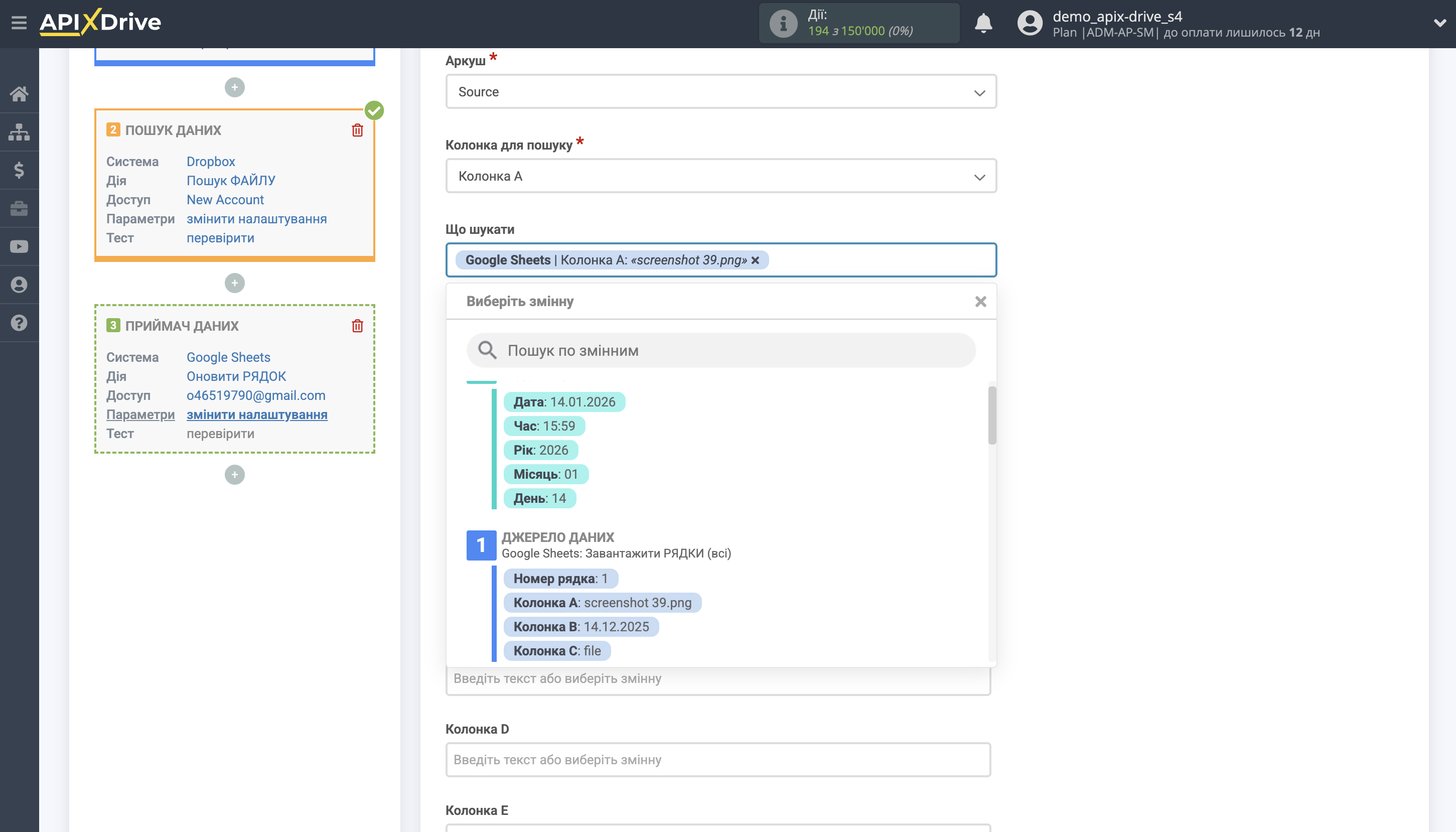Select the Home icon in the sidebar

tap(19, 93)
